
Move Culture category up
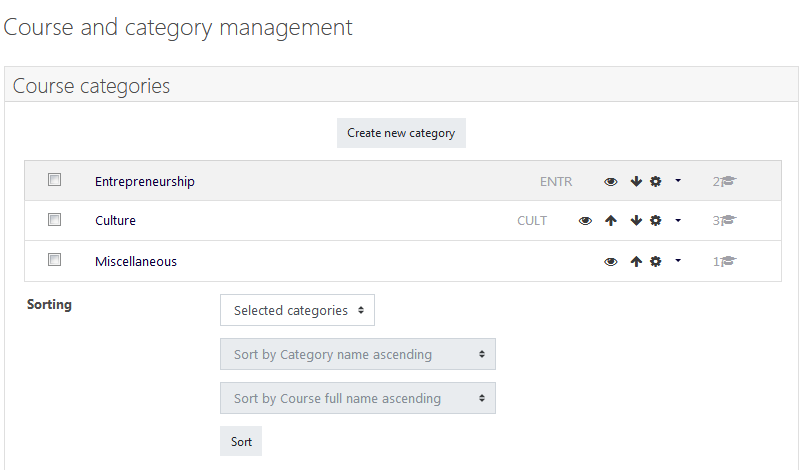click(611, 221)
